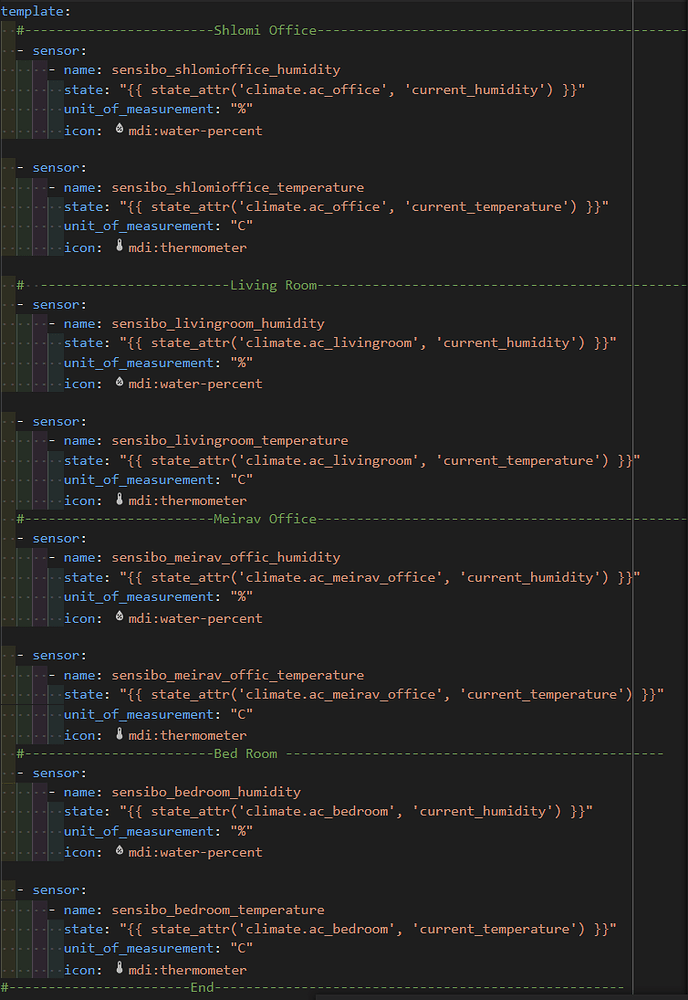The image size is (688, 1000).
Task: Select thermometer icon in sensibo_meirav_offic_temperature block
Action: [120, 735]
